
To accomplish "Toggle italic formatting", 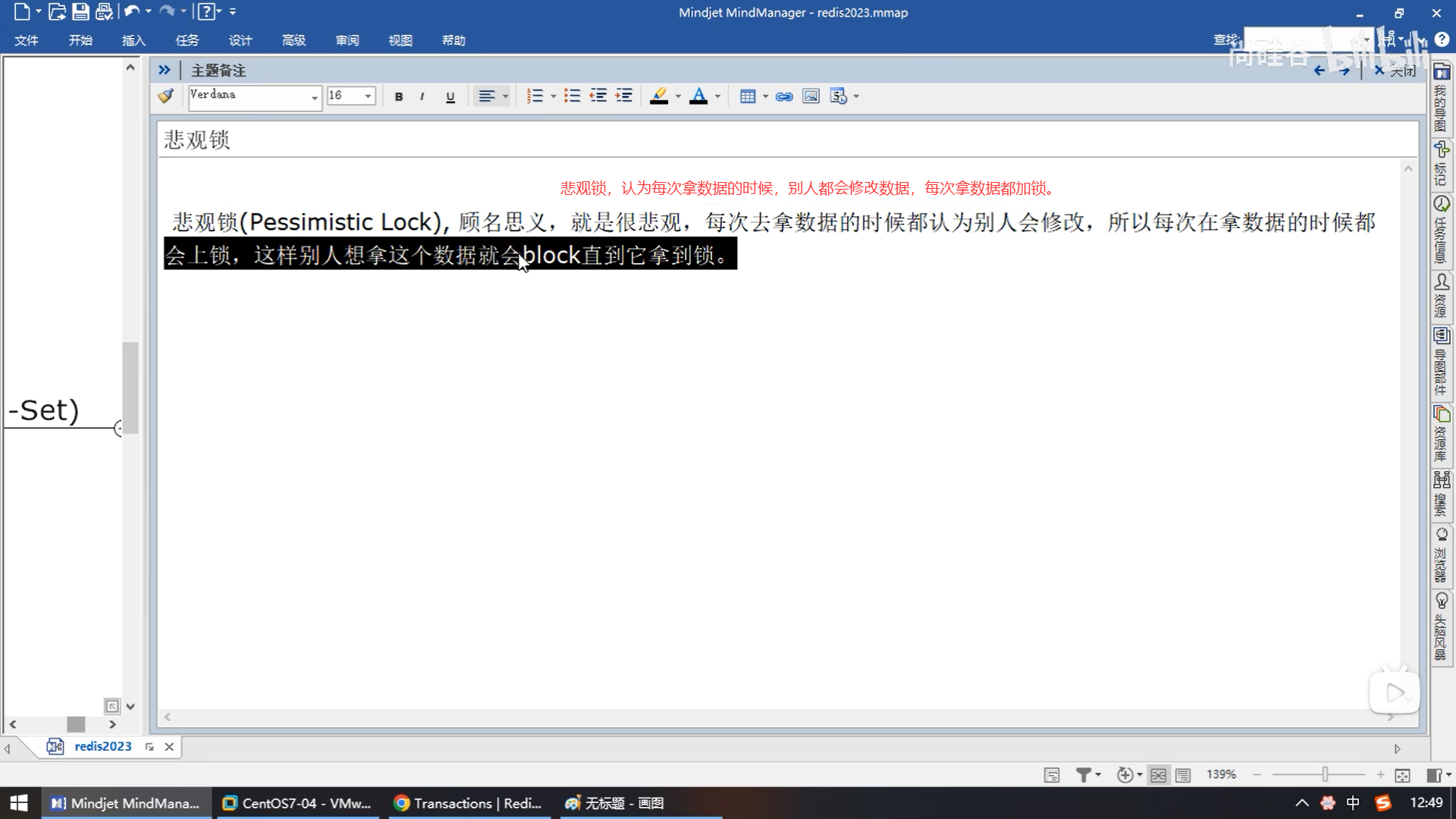I will (422, 96).
